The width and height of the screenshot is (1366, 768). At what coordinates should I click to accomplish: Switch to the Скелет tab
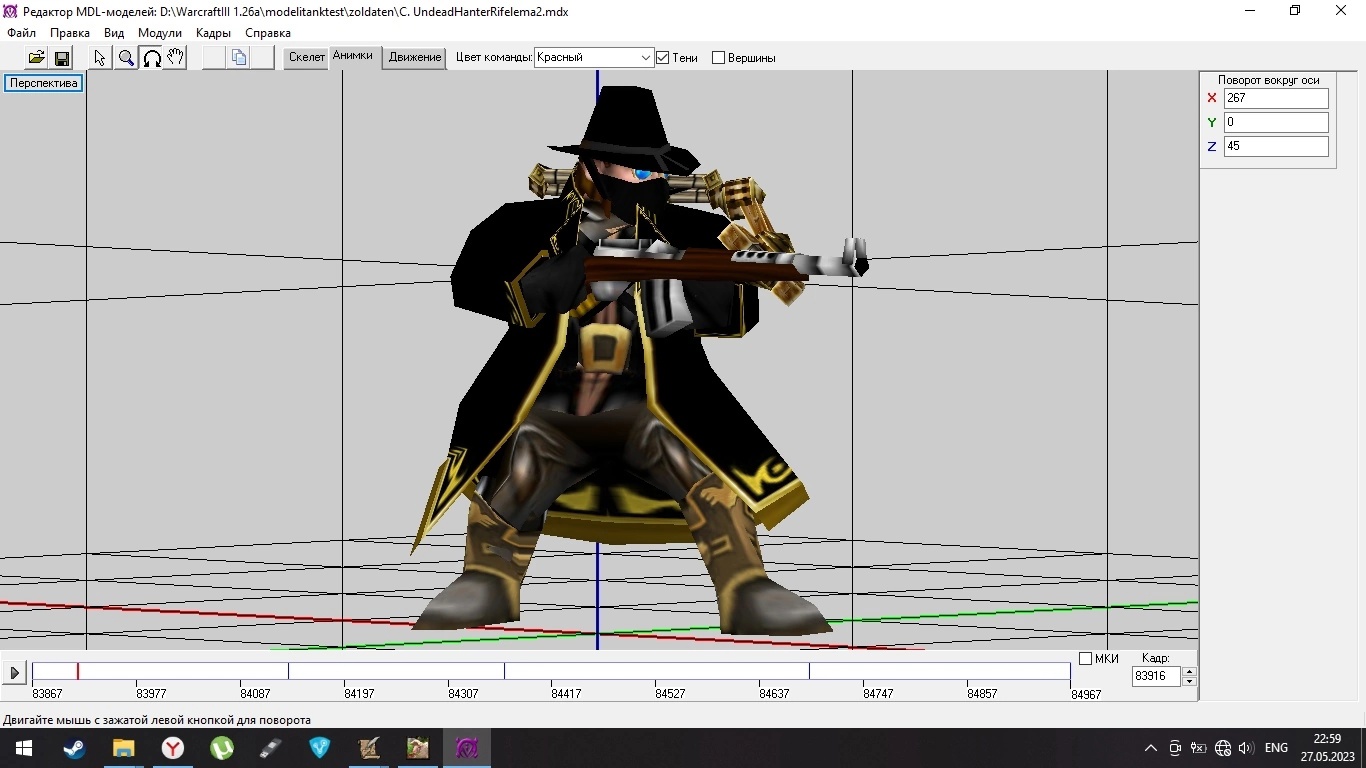tap(307, 57)
